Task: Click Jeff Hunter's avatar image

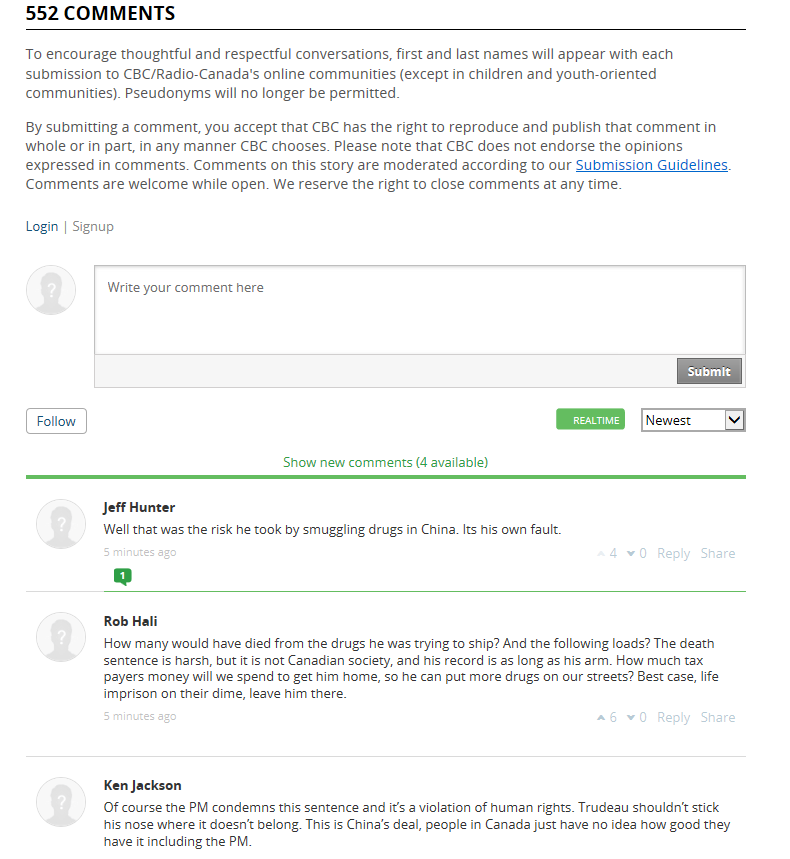Action: coord(61,524)
